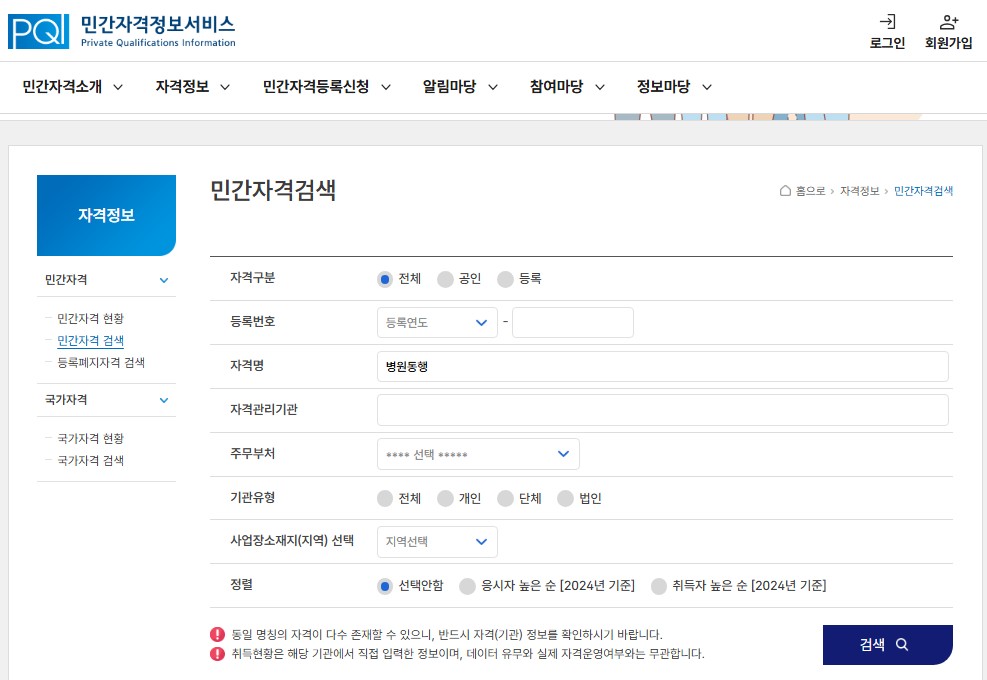The height and width of the screenshot is (680, 987).
Task: Click the 검색 search button
Action: tap(886, 645)
